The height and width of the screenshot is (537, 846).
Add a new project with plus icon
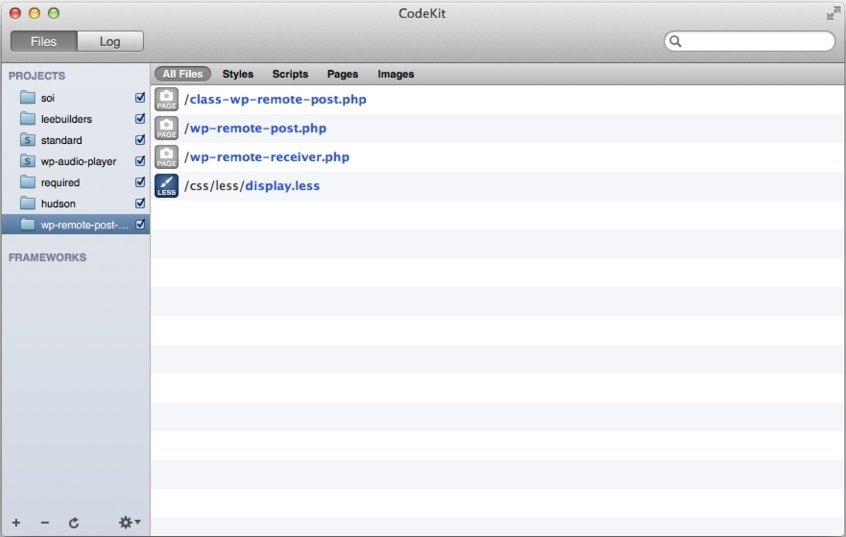(x=16, y=522)
